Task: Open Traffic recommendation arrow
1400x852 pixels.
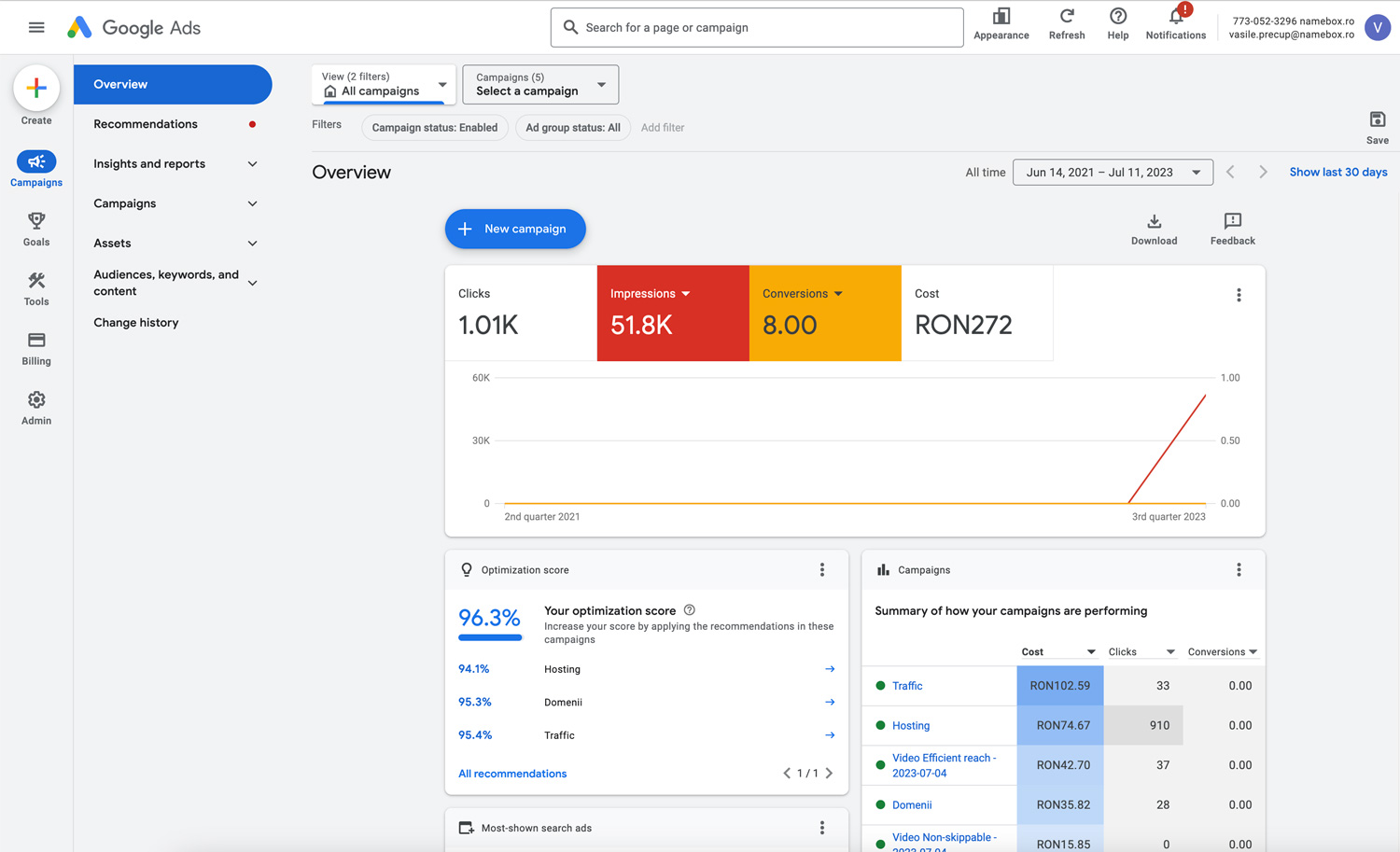Action: 830,735
